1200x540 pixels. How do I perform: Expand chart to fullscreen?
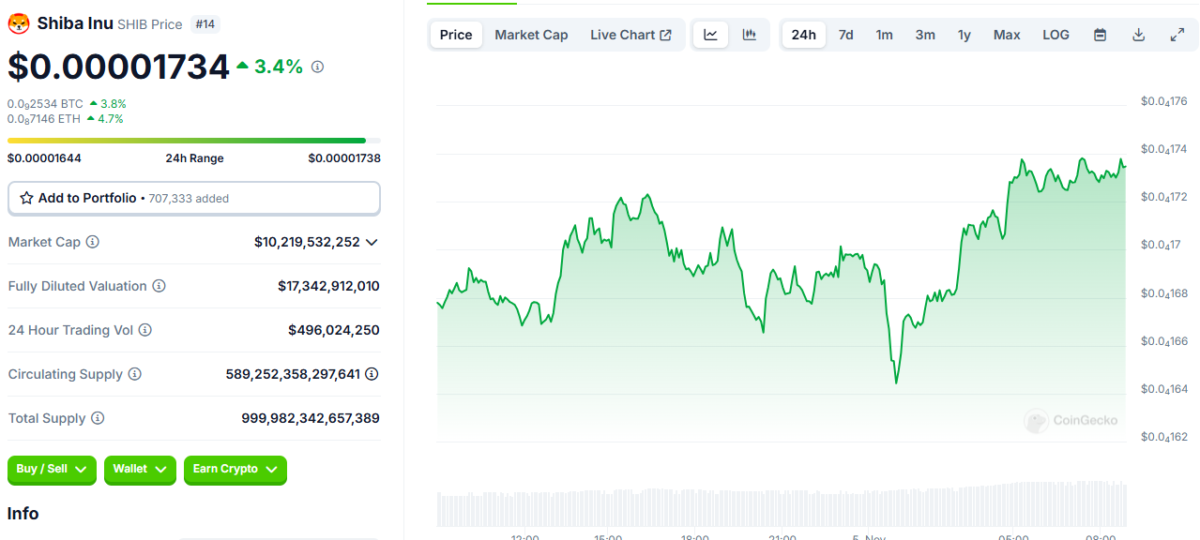1177,35
